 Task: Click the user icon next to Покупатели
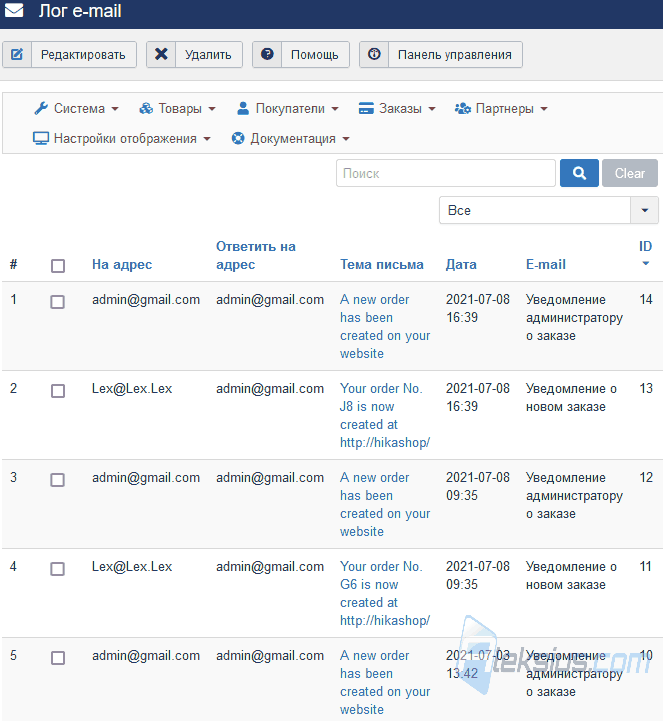point(243,109)
